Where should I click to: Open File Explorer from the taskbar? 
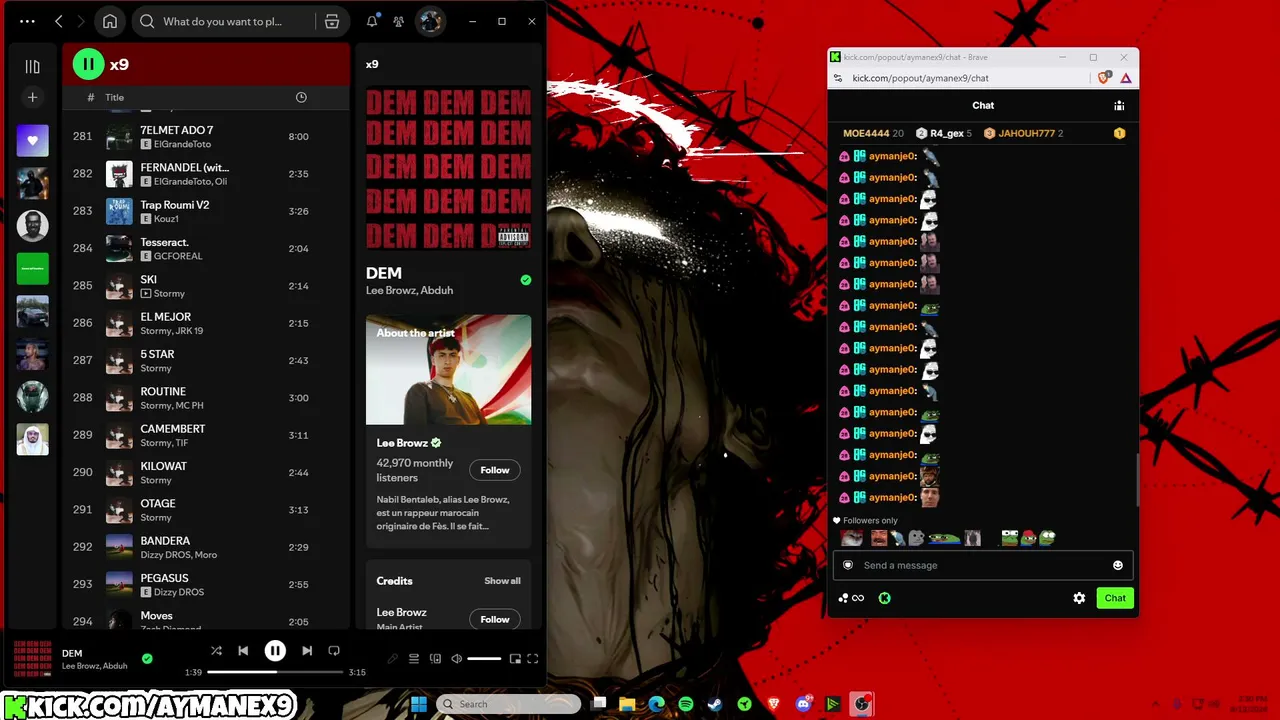(x=627, y=704)
